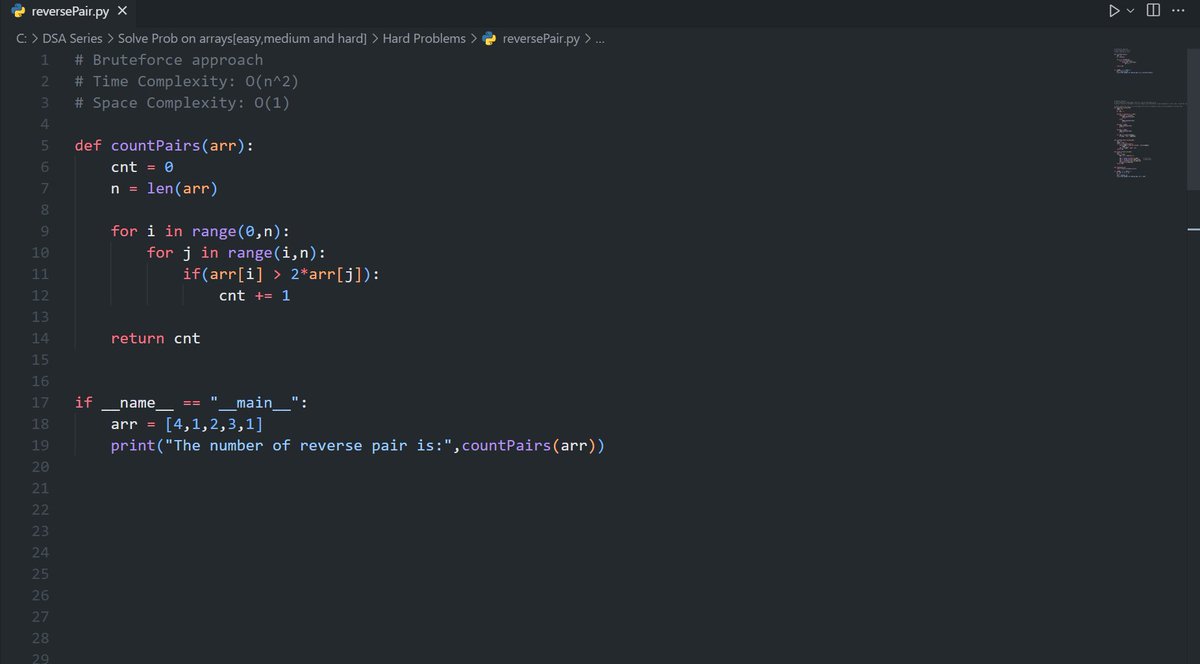Open the Hard Problems breadcrumb folder
Viewport: 1200px width, 664px height.
click(x=424, y=39)
